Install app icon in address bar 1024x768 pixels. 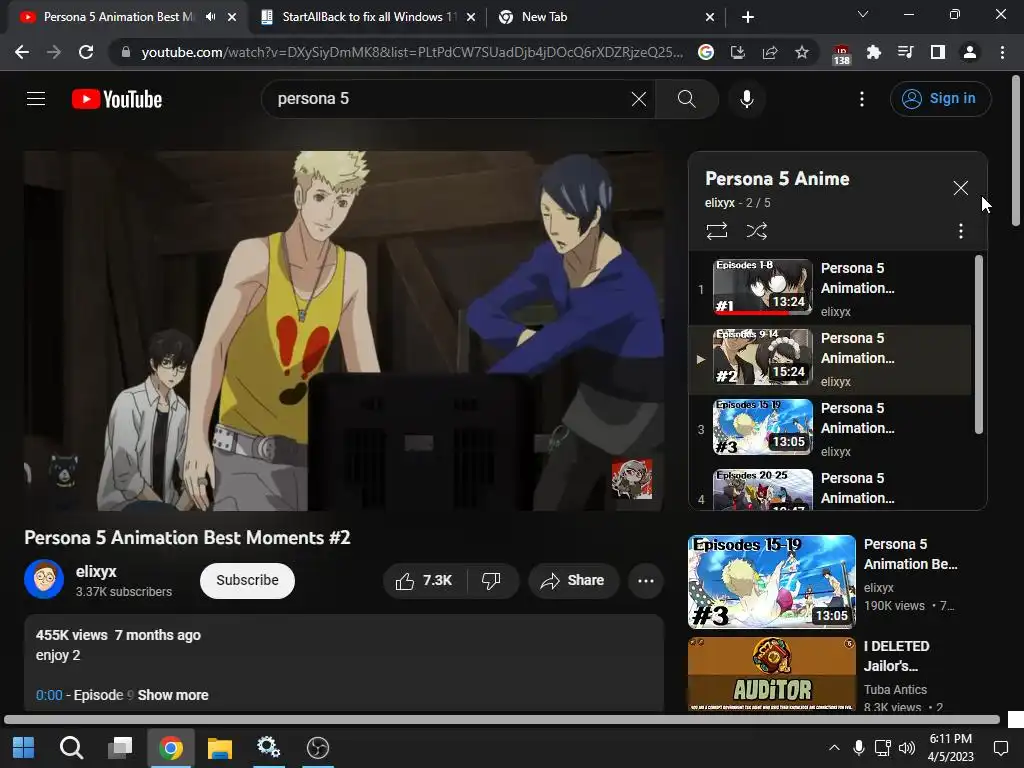pyautogui.click(x=738, y=52)
